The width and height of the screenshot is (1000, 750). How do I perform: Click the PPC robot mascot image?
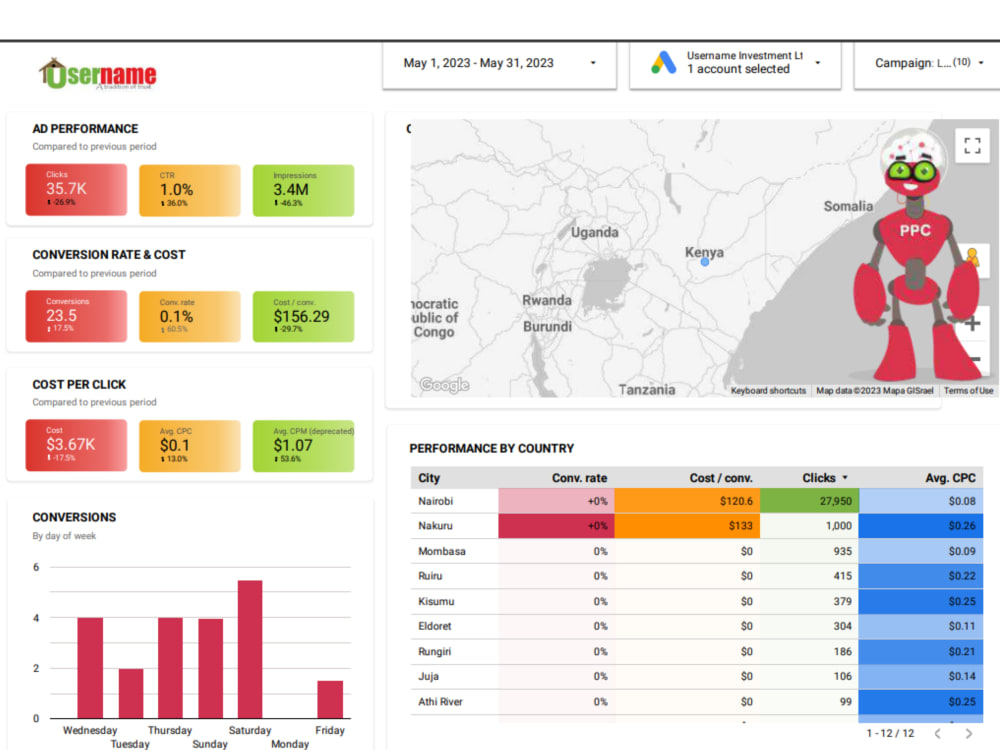click(915, 255)
